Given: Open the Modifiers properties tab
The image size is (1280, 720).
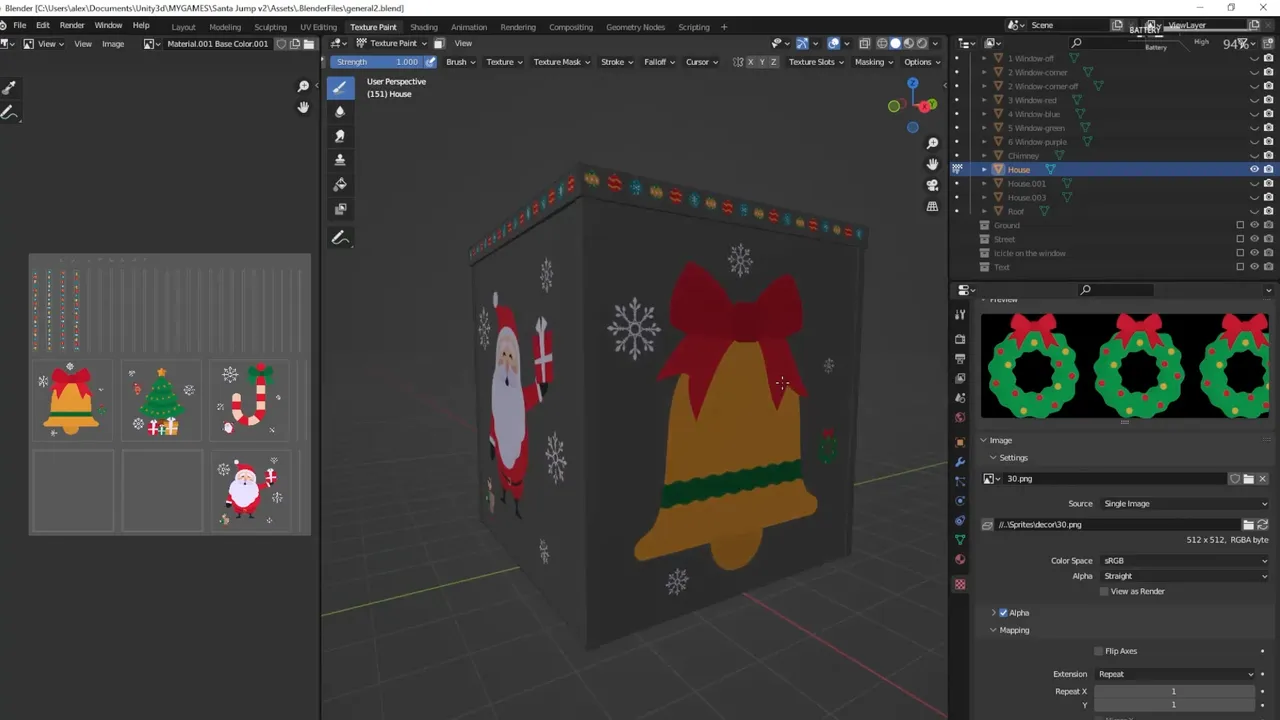Looking at the screenshot, I should coord(960,461).
